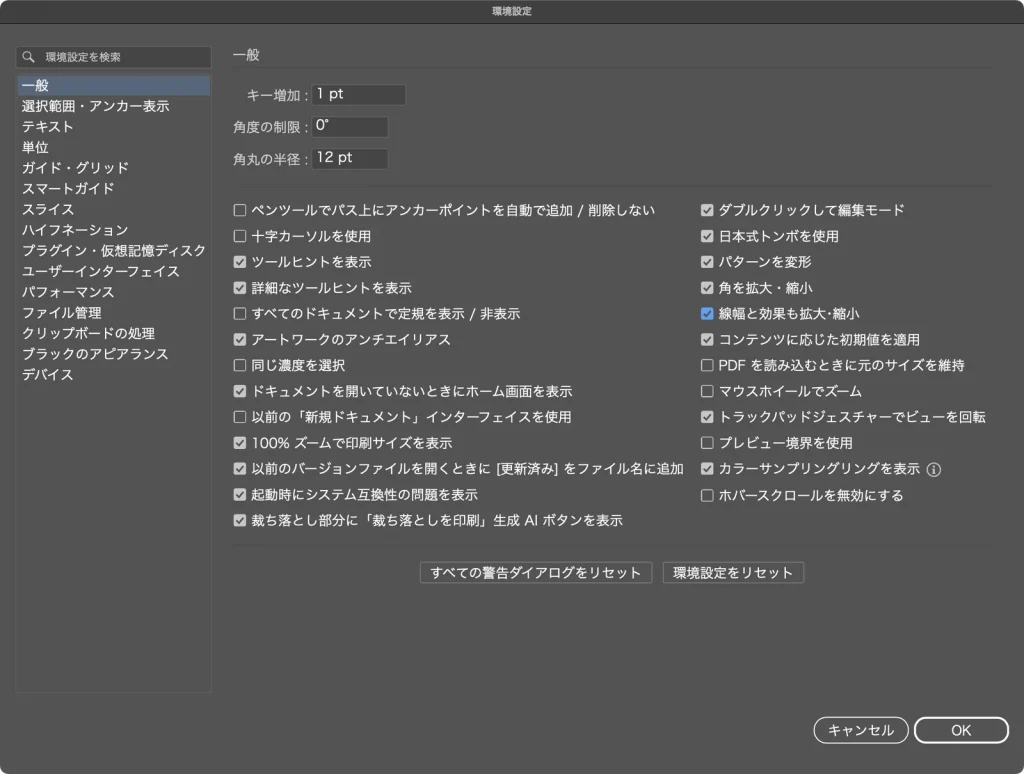Enable 以前の「新規ドキュメント」インターフェイスを使用

pyautogui.click(x=240, y=417)
